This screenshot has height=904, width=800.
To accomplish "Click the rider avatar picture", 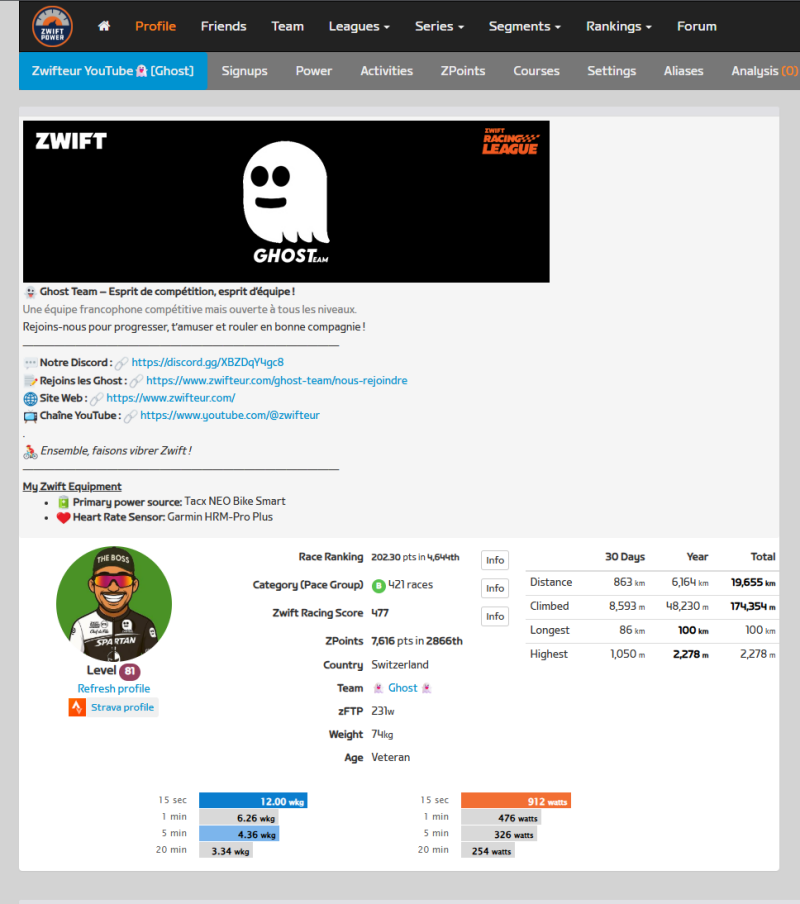I will 114,604.
